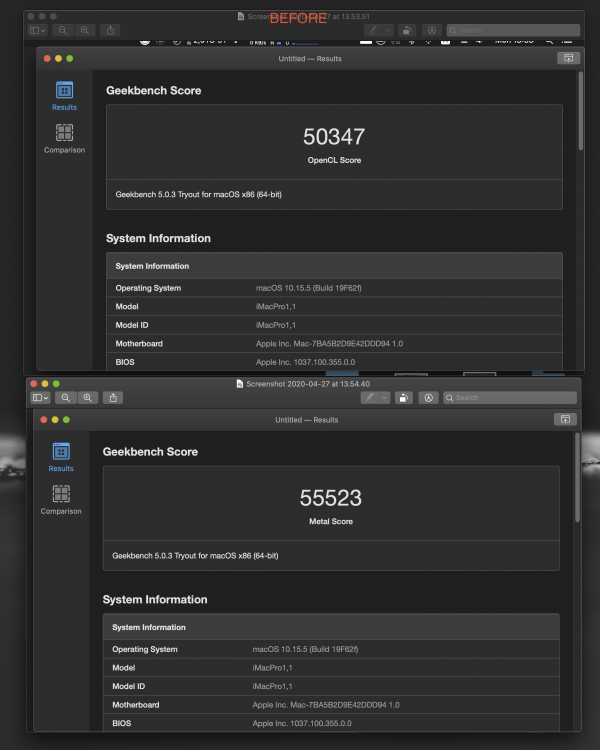The image size is (600, 750).
Task: Click the 55523 Metal score value
Action: pyautogui.click(x=331, y=498)
